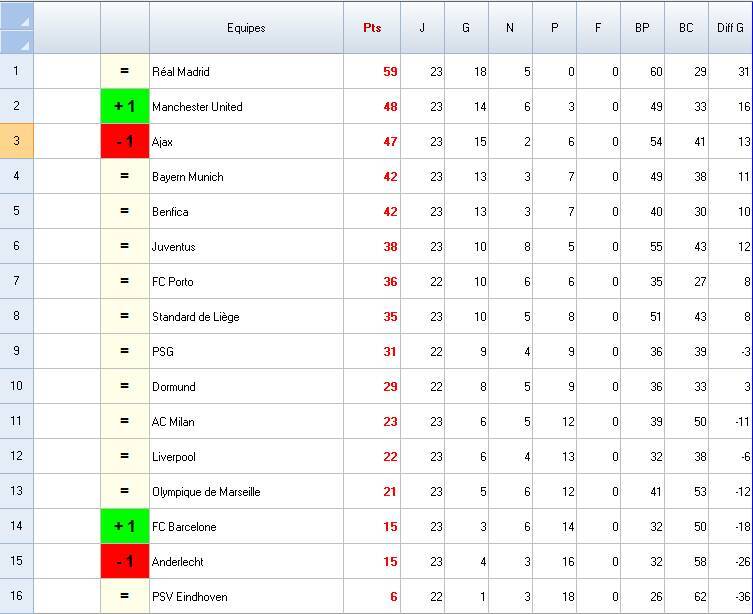The height and width of the screenshot is (614, 753).
Task: Click the equals indicator beside PSV Eindhoven
Action: pyautogui.click(x=125, y=596)
